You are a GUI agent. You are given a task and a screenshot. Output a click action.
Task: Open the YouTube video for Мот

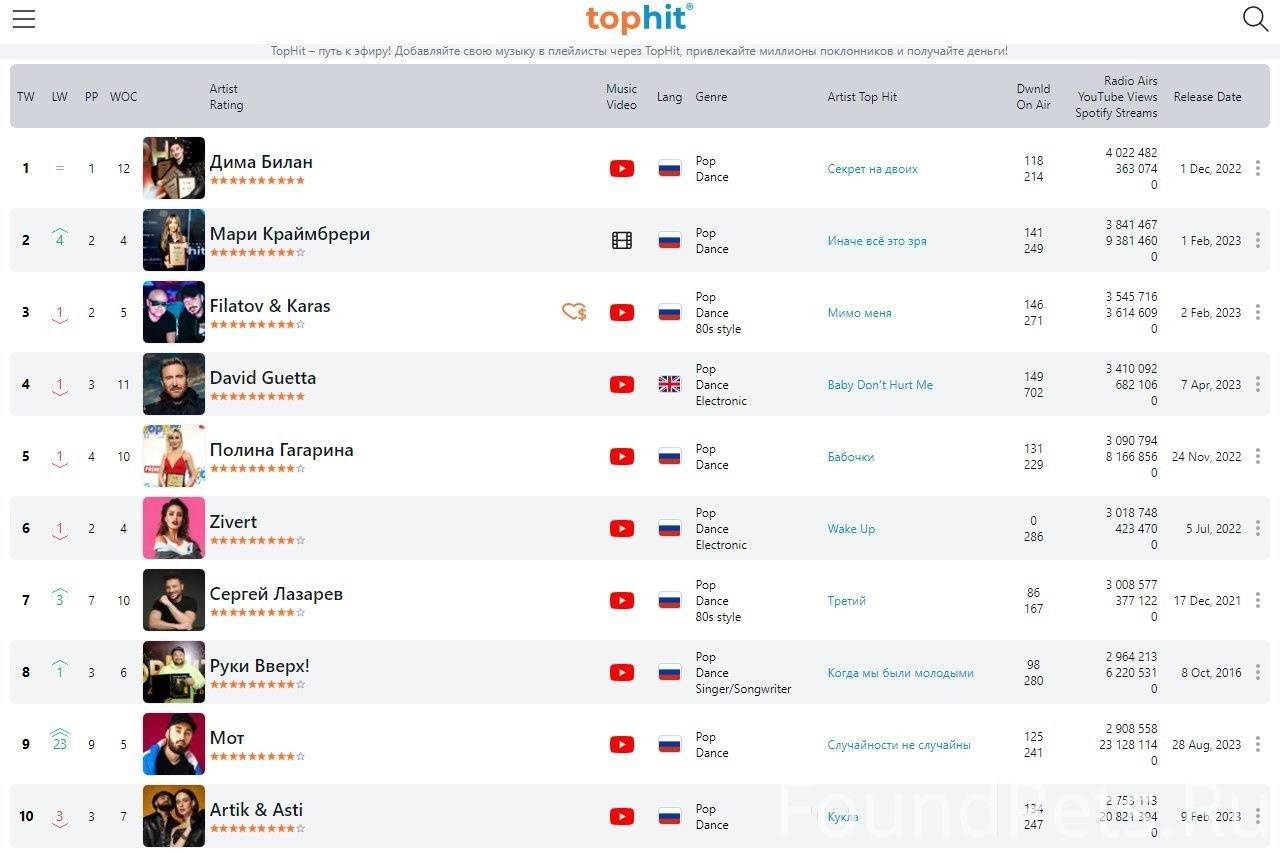coord(622,745)
